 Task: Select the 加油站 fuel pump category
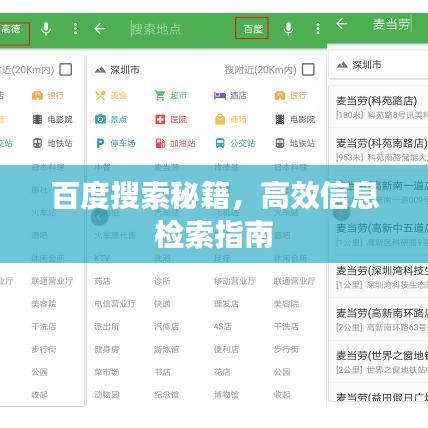(x=175, y=143)
